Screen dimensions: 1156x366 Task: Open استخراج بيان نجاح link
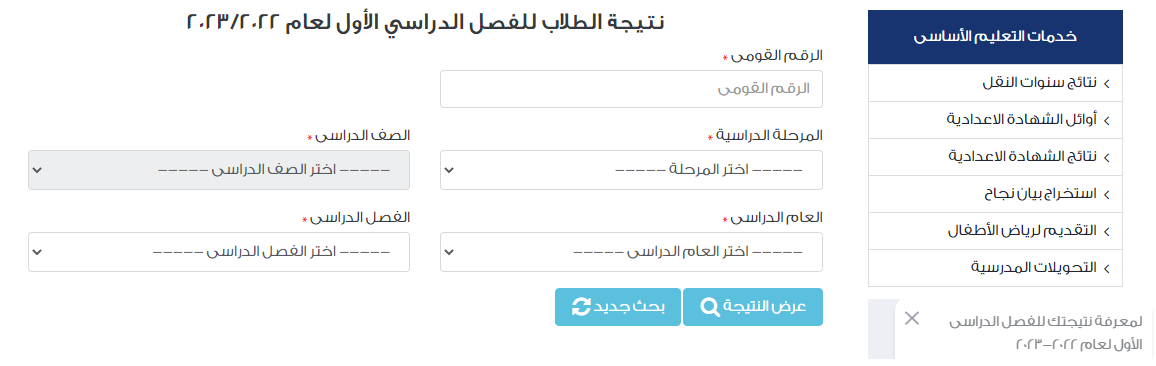(995, 194)
